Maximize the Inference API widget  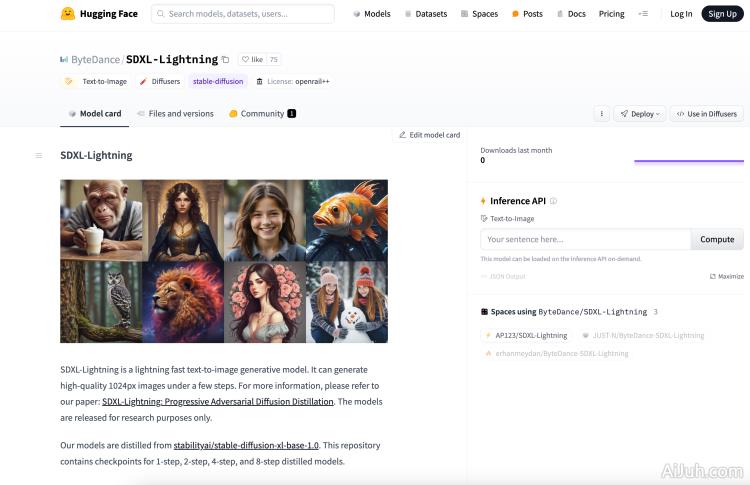[727, 276]
